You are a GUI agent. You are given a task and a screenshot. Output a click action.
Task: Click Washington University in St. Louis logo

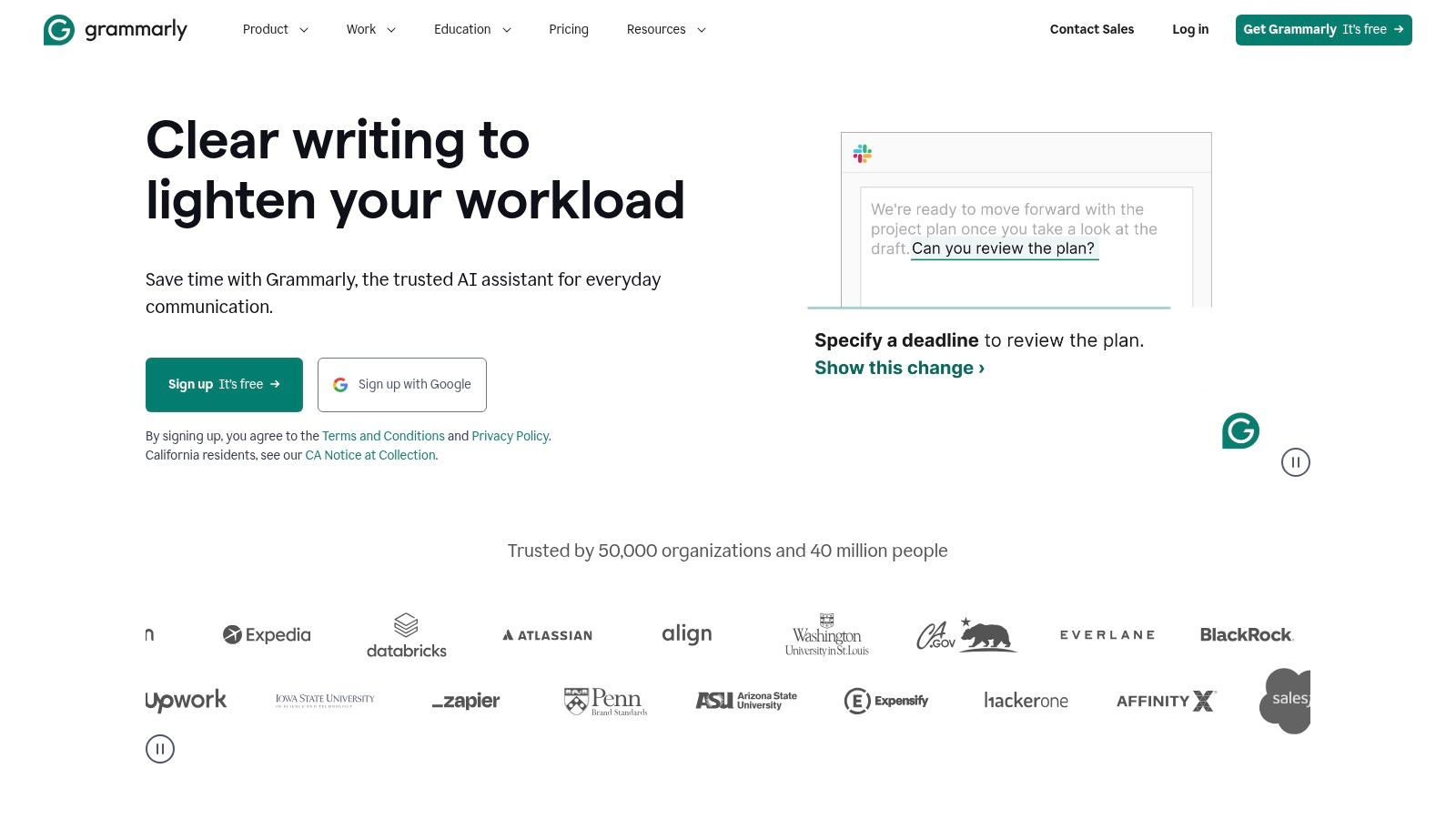(827, 634)
